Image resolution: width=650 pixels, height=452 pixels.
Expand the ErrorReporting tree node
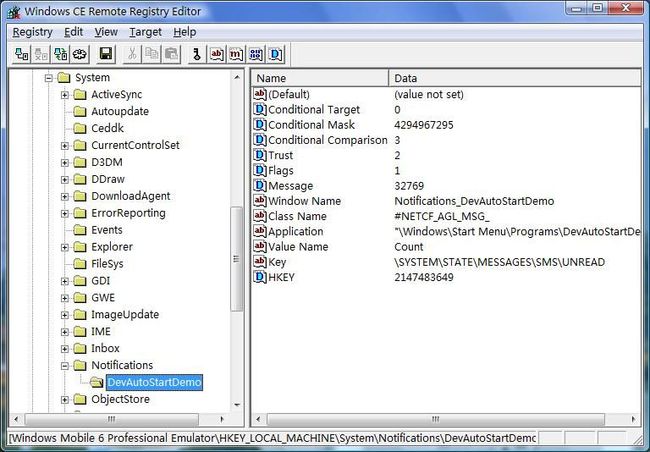click(x=65, y=213)
